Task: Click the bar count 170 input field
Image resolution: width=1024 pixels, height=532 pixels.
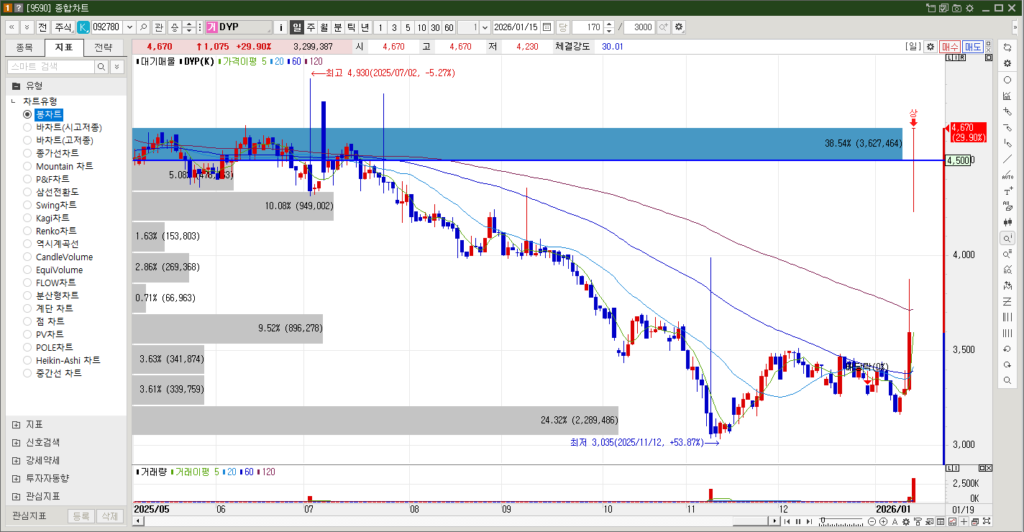Action: click(588, 27)
